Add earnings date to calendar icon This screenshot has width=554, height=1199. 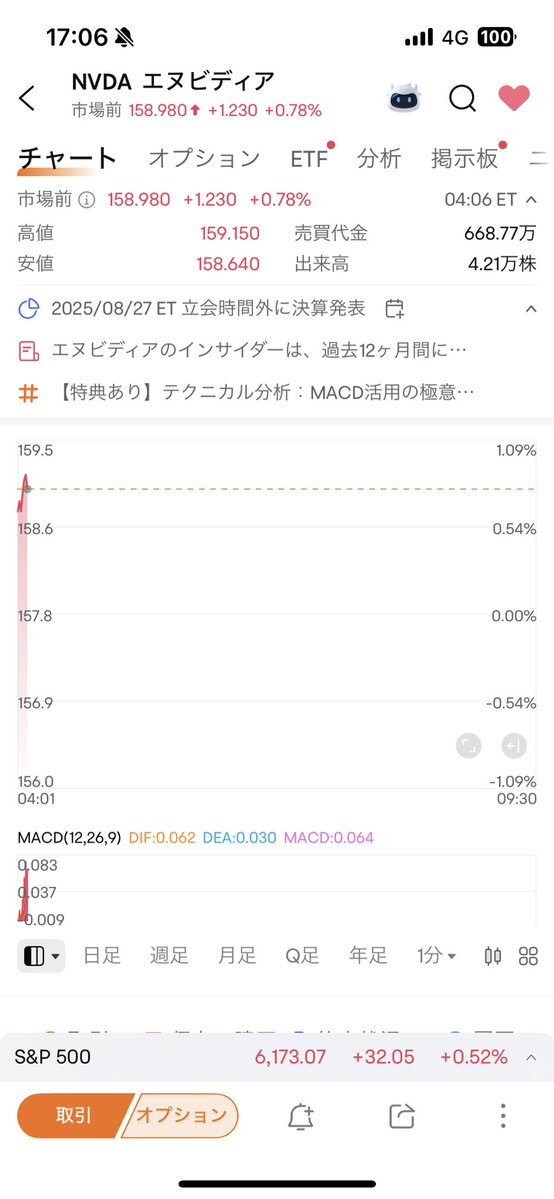point(394,309)
